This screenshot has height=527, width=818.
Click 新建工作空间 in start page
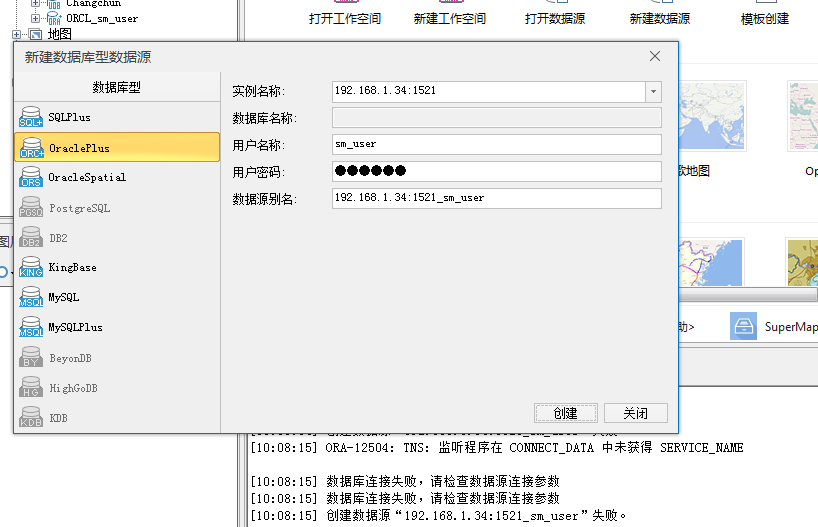[x=450, y=19]
